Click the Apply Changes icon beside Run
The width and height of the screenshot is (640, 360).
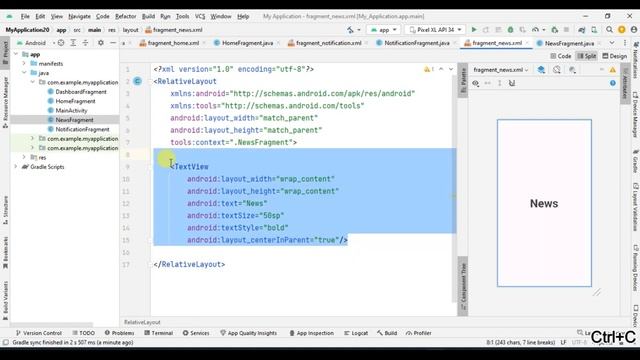click(486, 30)
